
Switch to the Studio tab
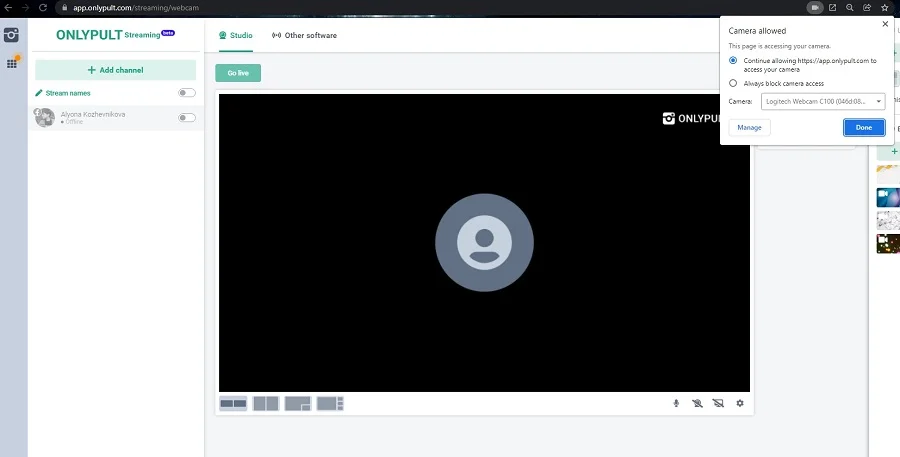click(236, 35)
